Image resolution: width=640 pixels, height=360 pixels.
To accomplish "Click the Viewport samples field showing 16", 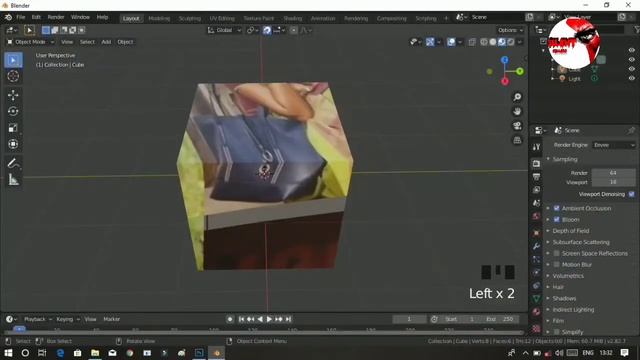I will tap(613, 182).
